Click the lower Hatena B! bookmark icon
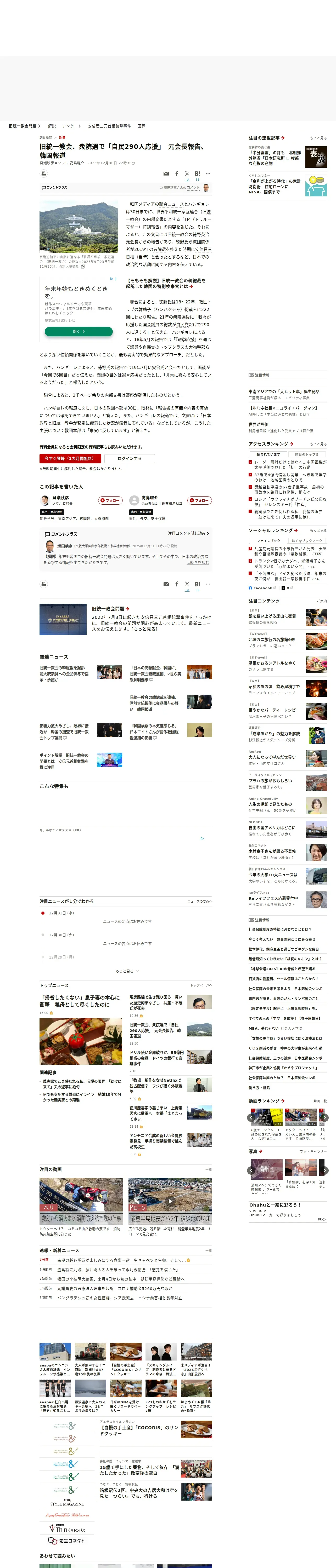Viewport: 336px width, 1568px height. 198,584
